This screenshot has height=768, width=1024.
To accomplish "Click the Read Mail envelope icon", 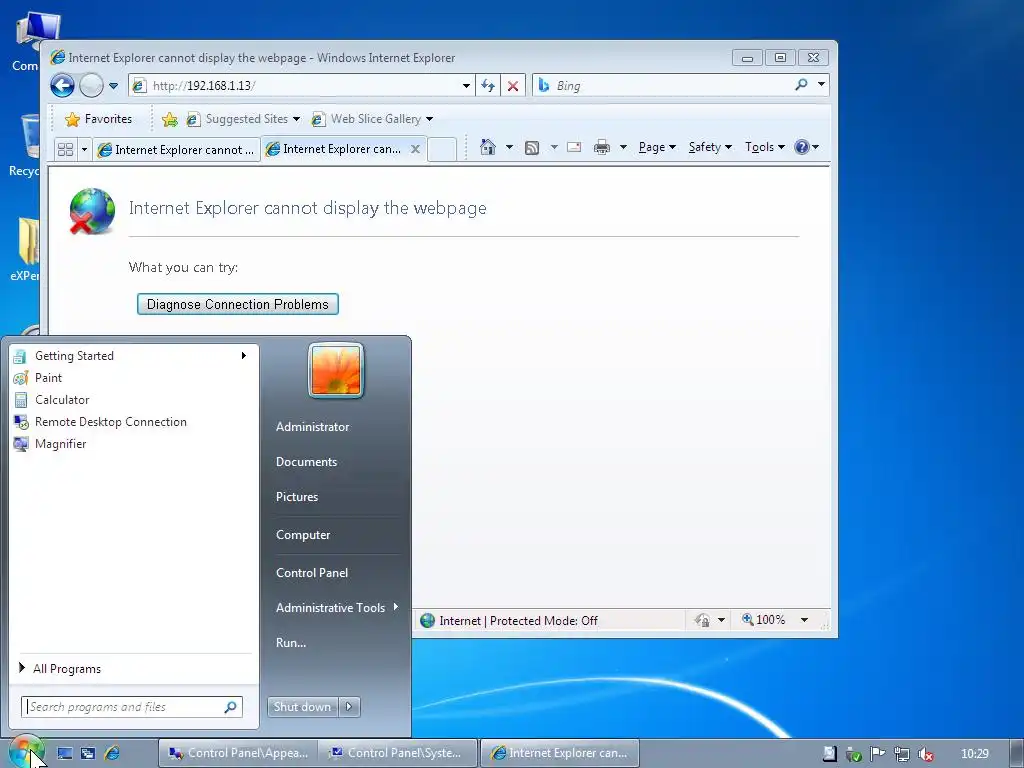I will click(574, 147).
